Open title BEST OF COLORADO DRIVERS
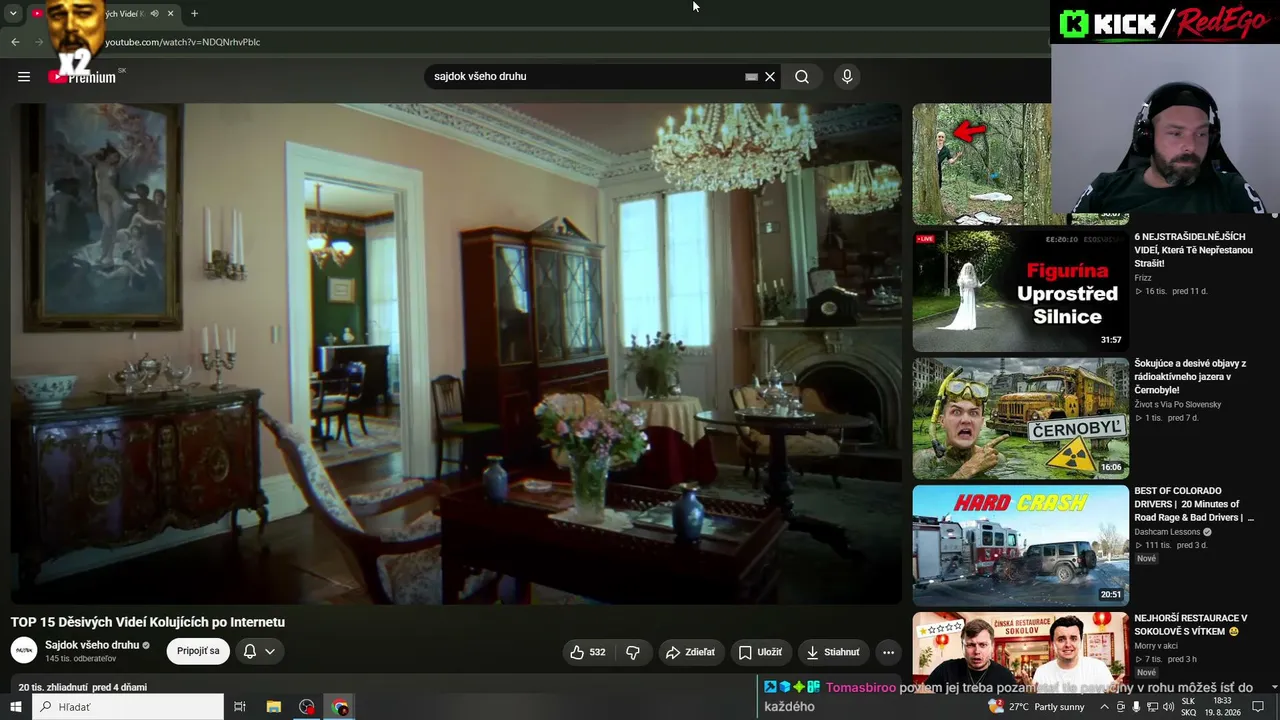 (x=1193, y=504)
